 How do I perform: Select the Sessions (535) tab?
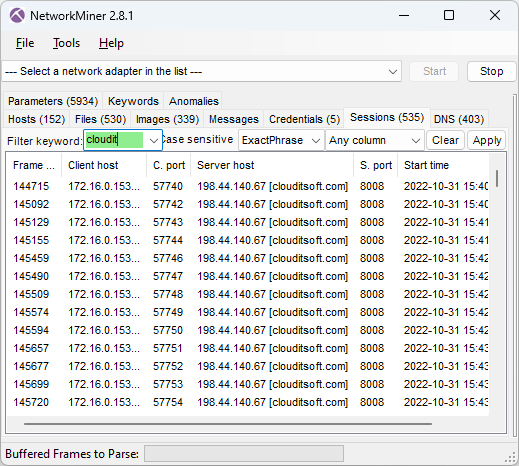click(x=387, y=117)
